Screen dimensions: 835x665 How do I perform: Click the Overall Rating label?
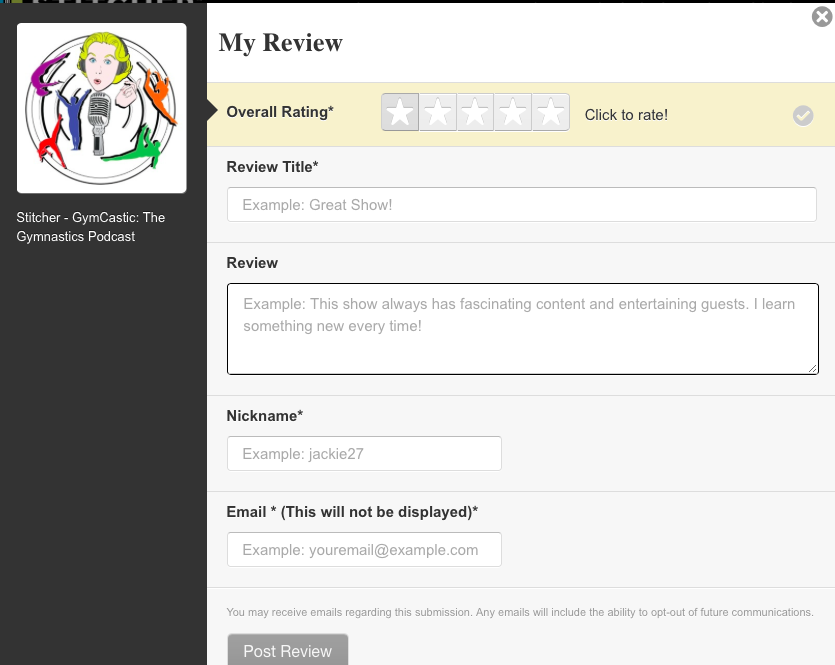coord(280,112)
